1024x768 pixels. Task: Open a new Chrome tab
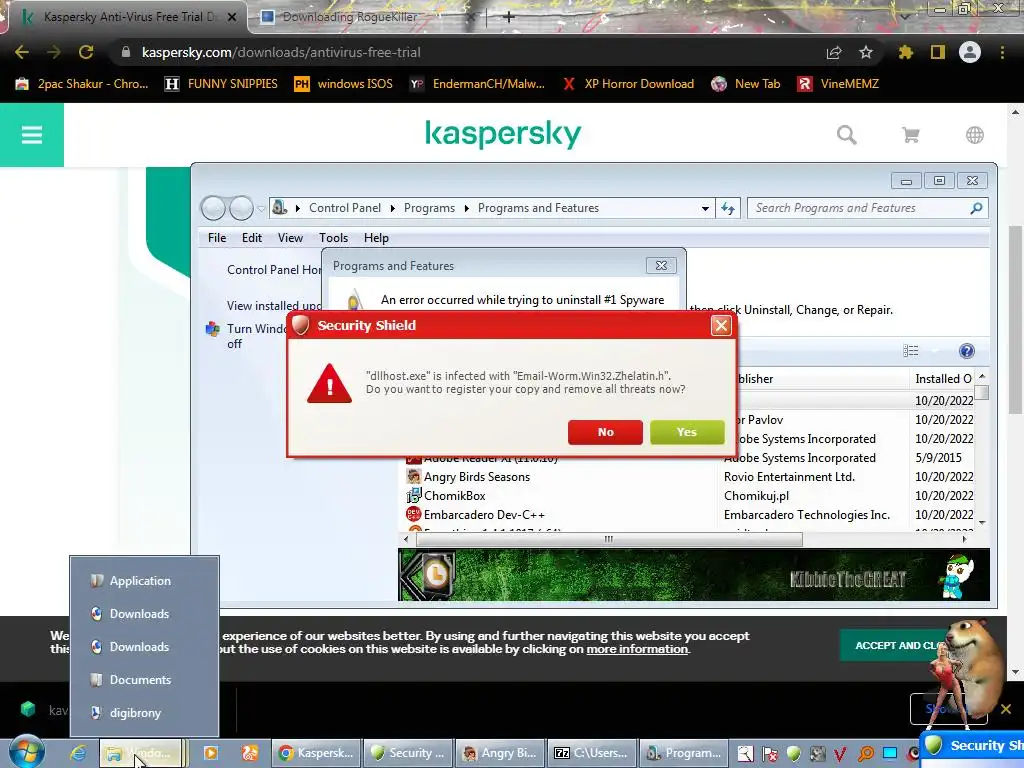509,17
